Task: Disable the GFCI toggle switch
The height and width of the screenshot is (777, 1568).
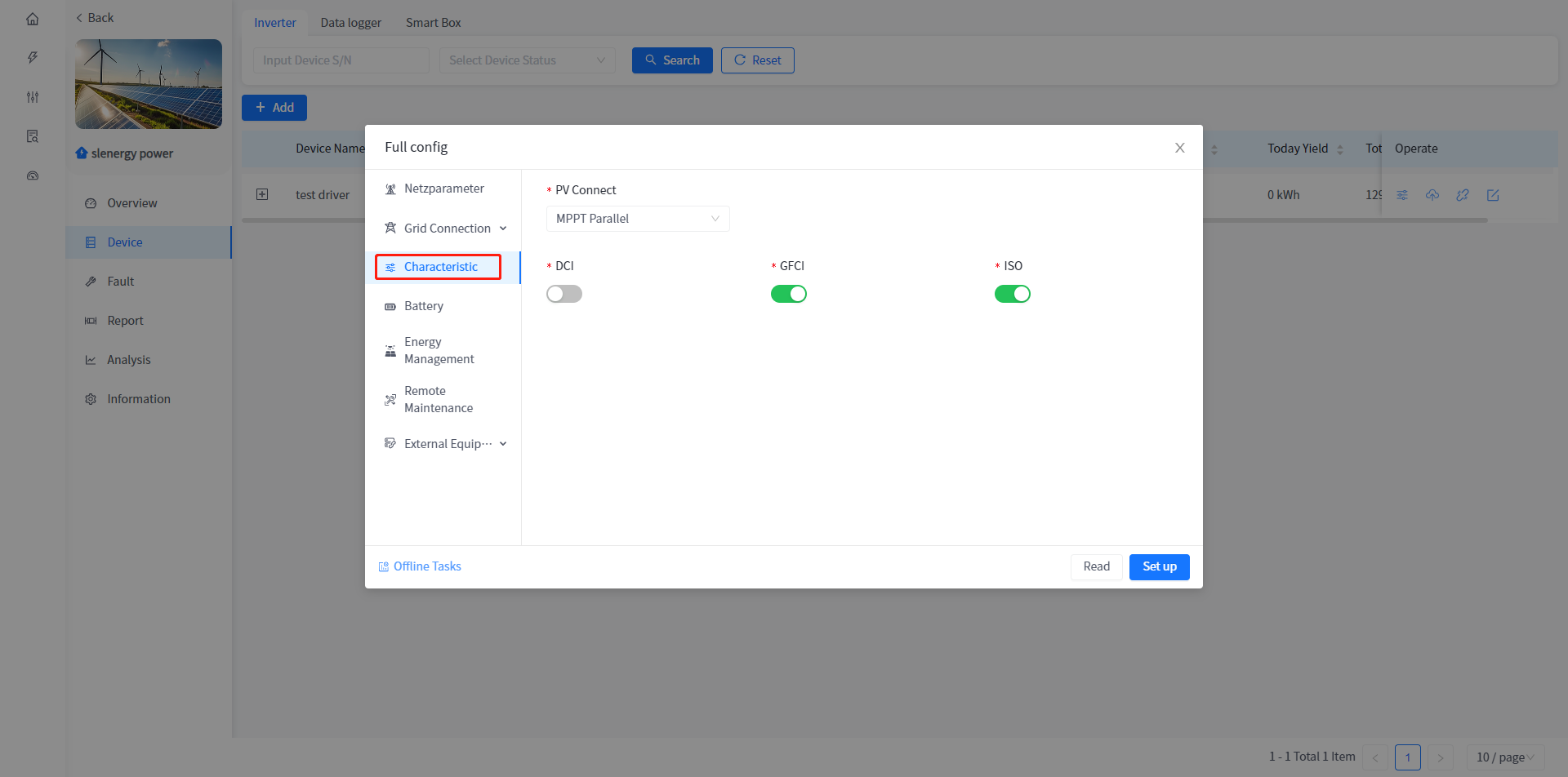Action: click(x=788, y=294)
